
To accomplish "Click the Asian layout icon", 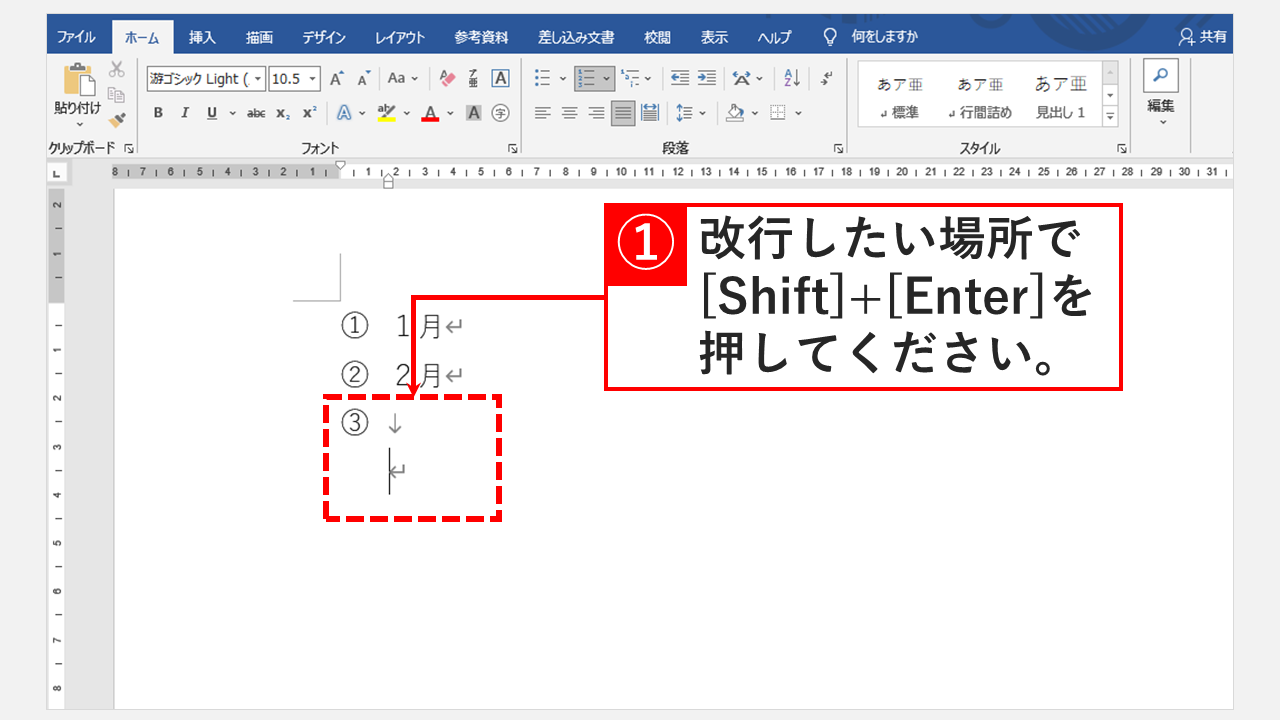I will [741, 78].
